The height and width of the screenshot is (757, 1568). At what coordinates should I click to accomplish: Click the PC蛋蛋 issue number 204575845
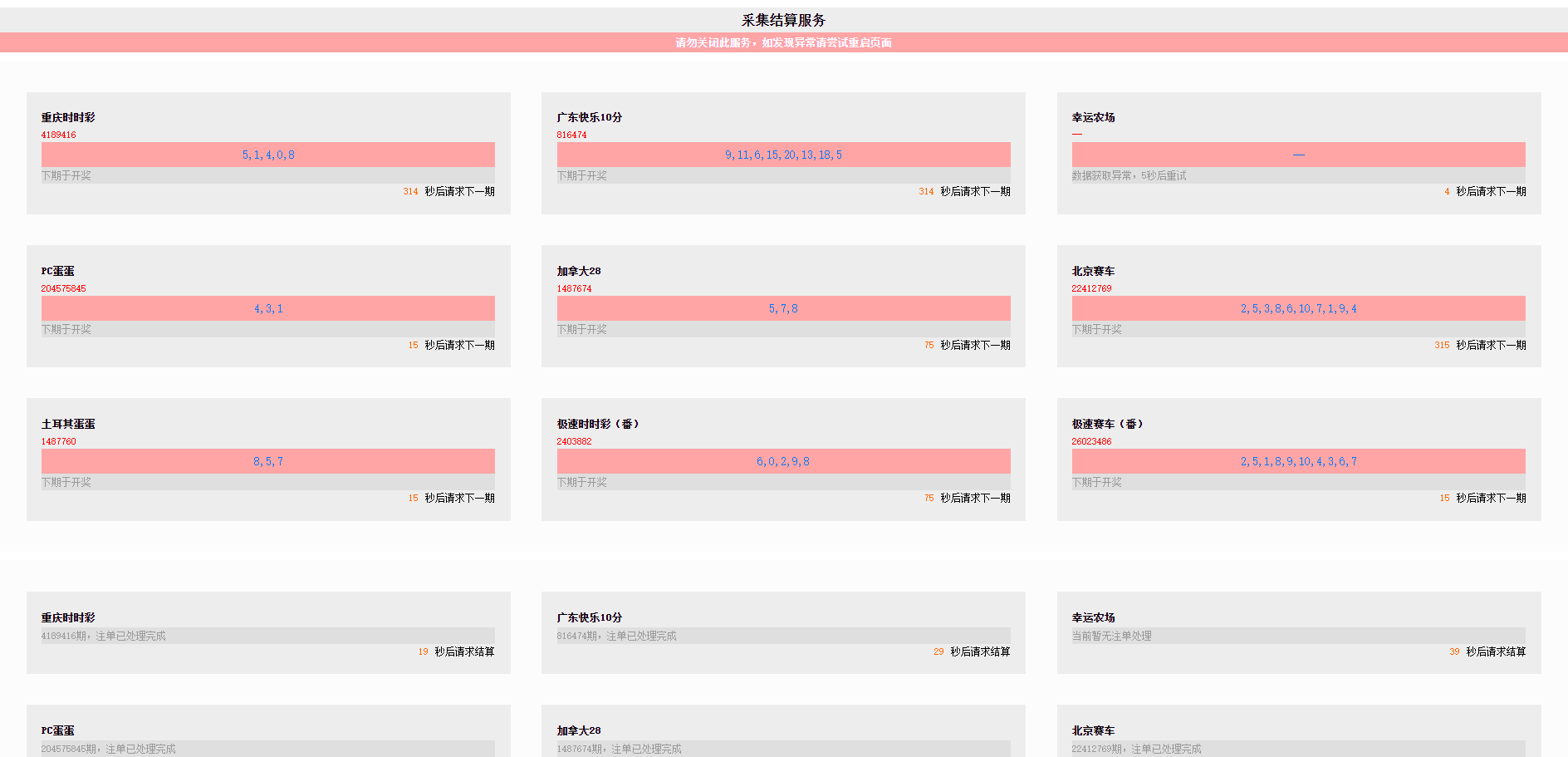coord(63,288)
